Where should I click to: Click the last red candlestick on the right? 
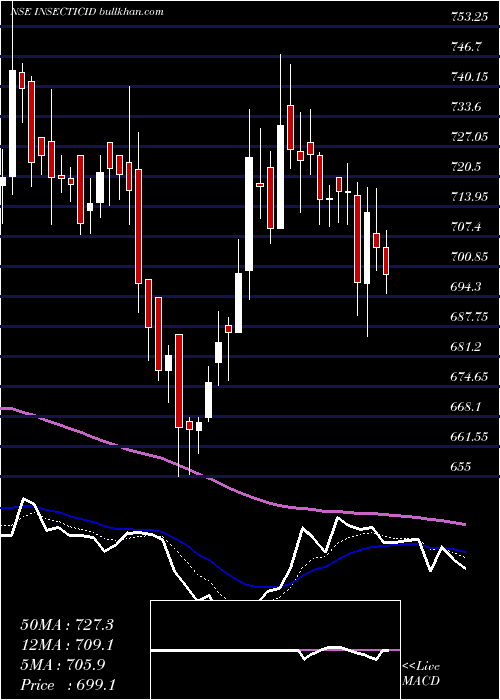[x=386, y=261]
